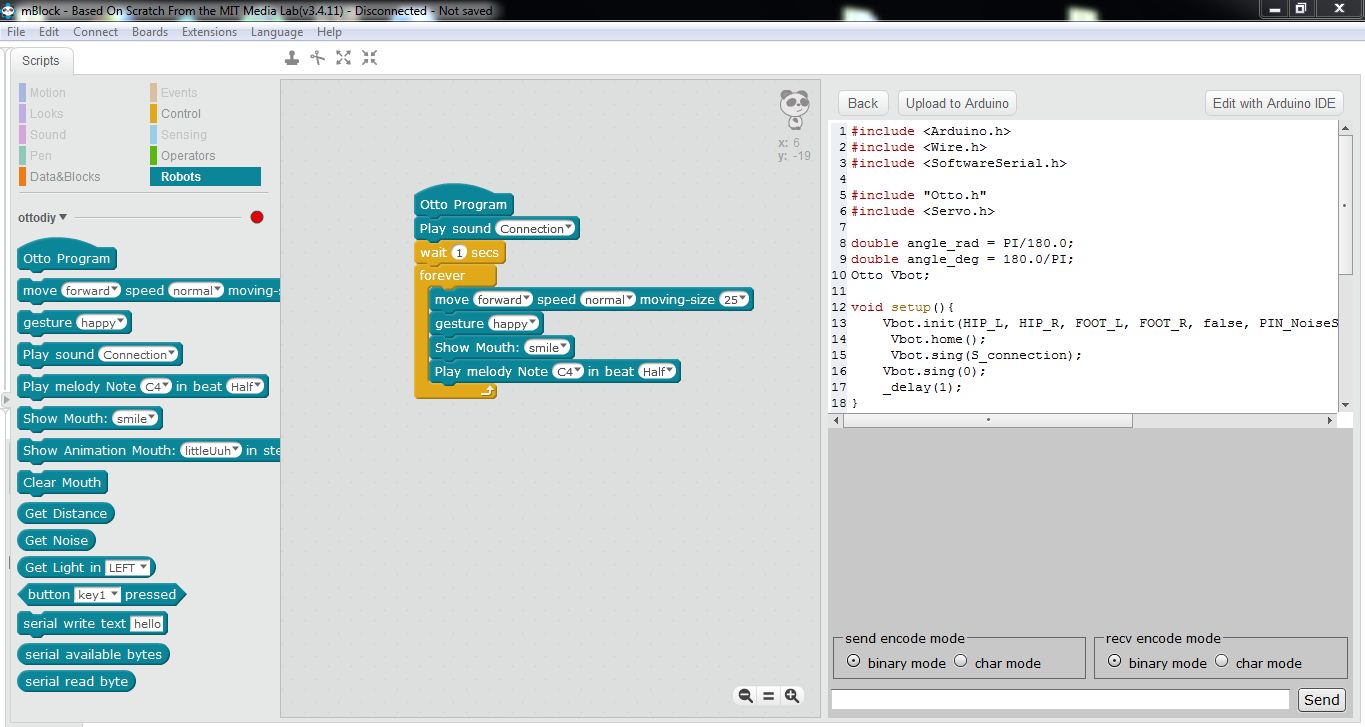Image resolution: width=1365 pixels, height=727 pixels.
Task: Click Upload to Arduino
Action: [957, 103]
